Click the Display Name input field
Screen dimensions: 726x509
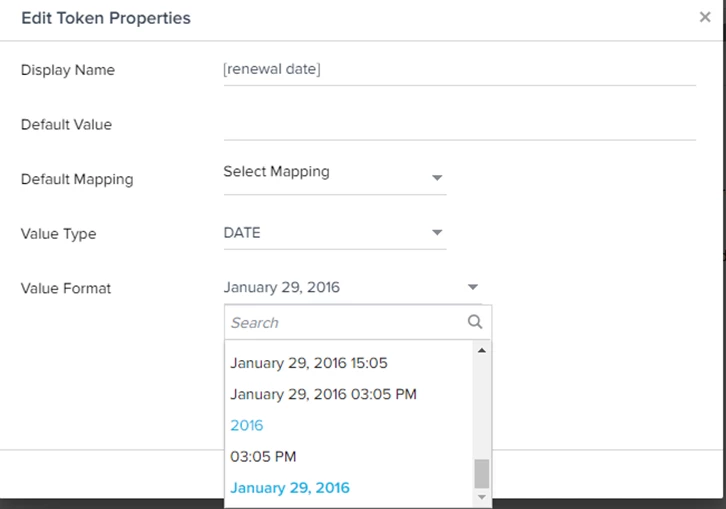(459, 70)
